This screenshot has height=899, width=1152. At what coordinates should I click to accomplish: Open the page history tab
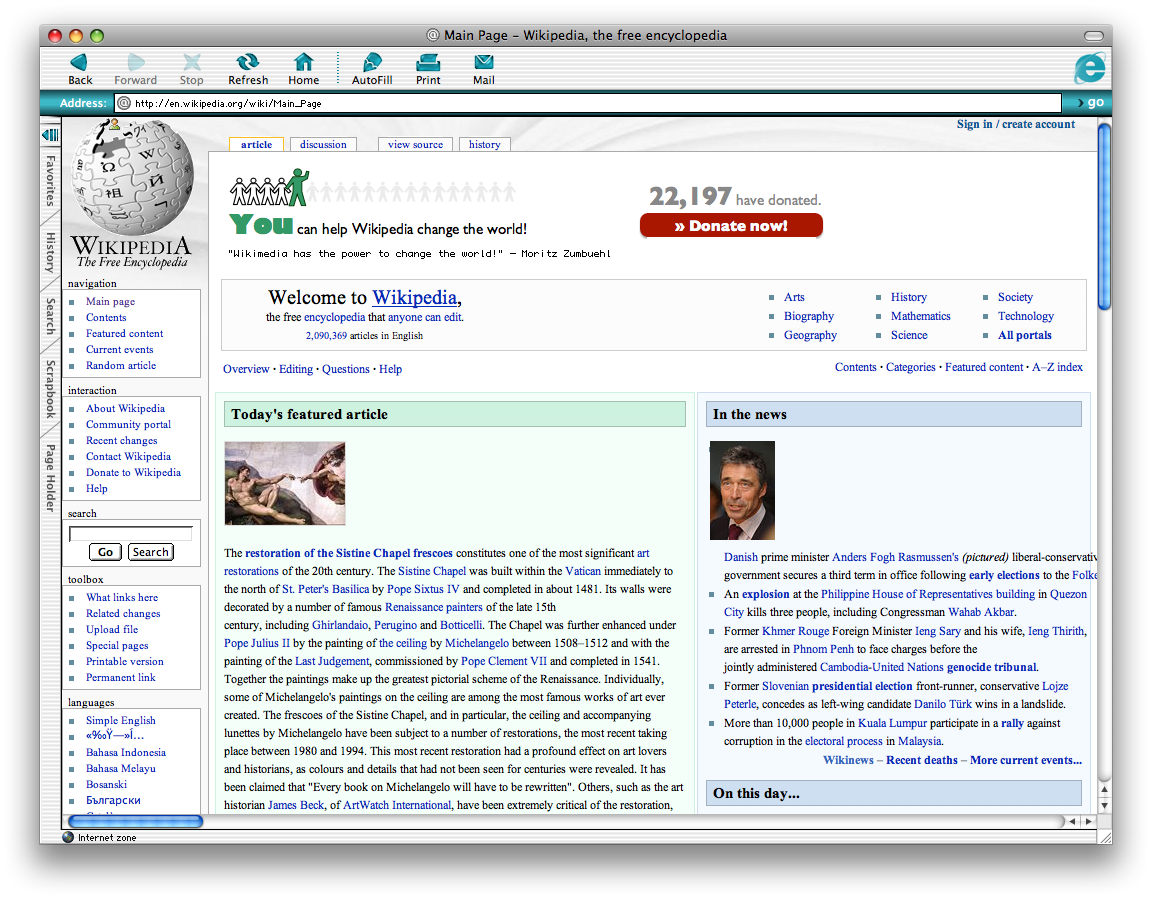click(485, 145)
